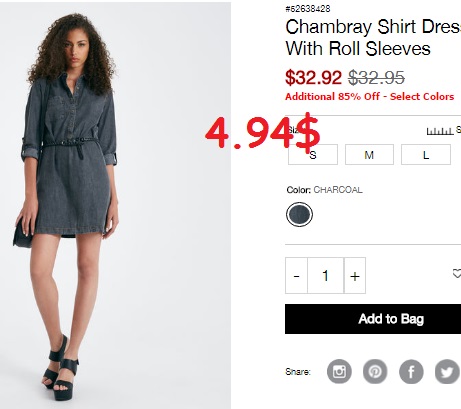Decrease quantity with the minus button
461x409 pixels.
tap(296, 276)
